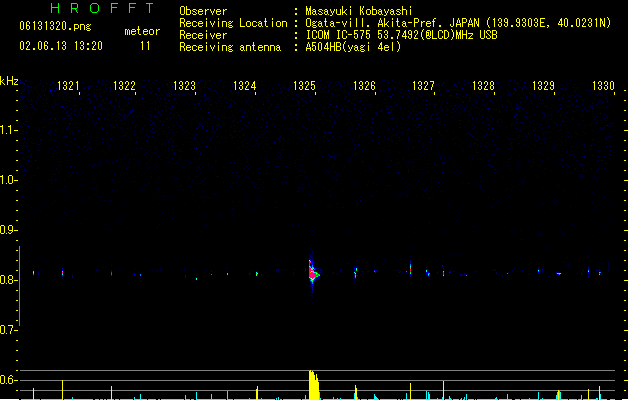Select the file name 06131320.png

click(55, 26)
